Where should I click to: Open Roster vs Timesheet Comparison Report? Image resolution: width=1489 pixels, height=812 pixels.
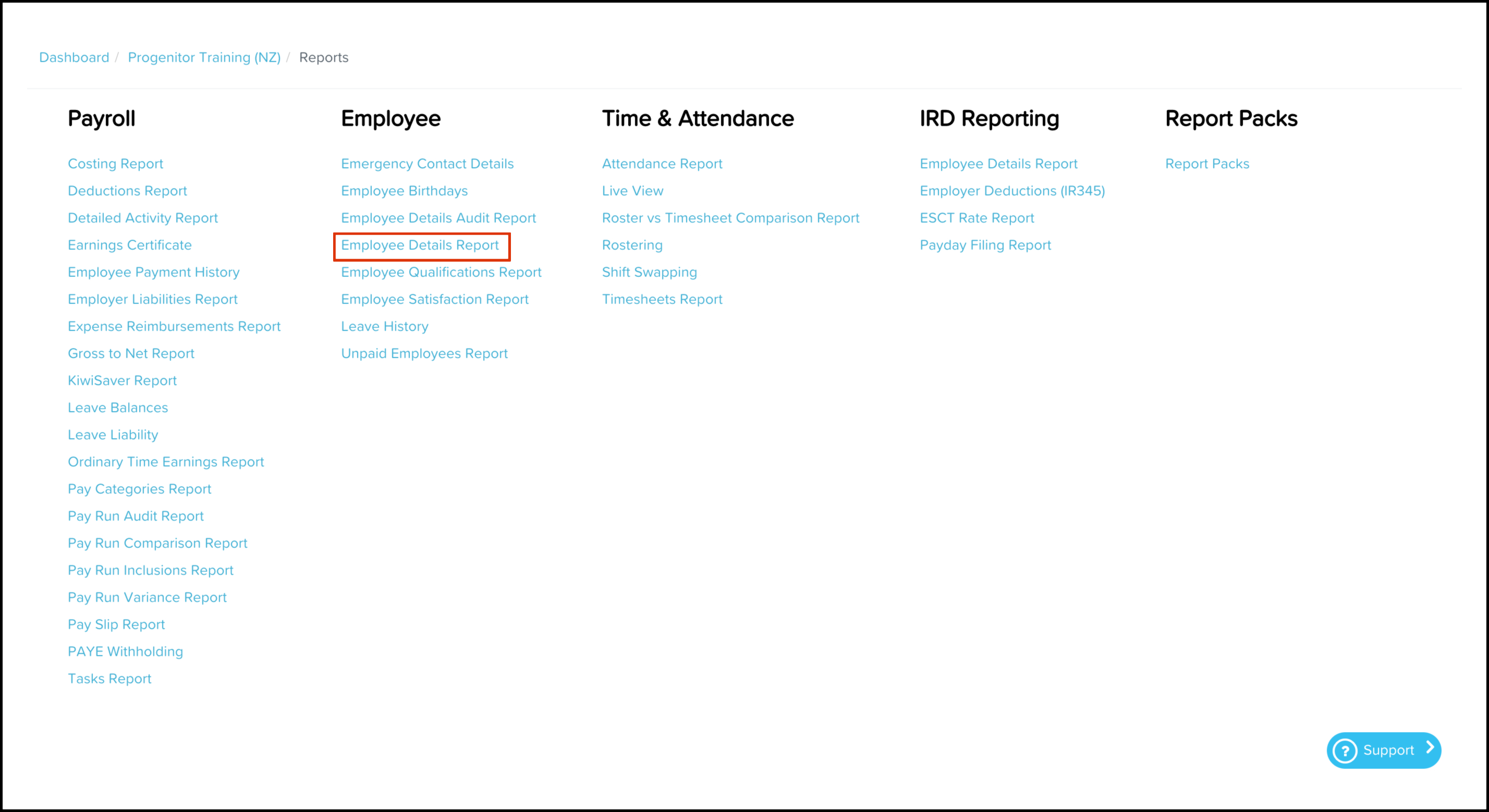[730, 218]
